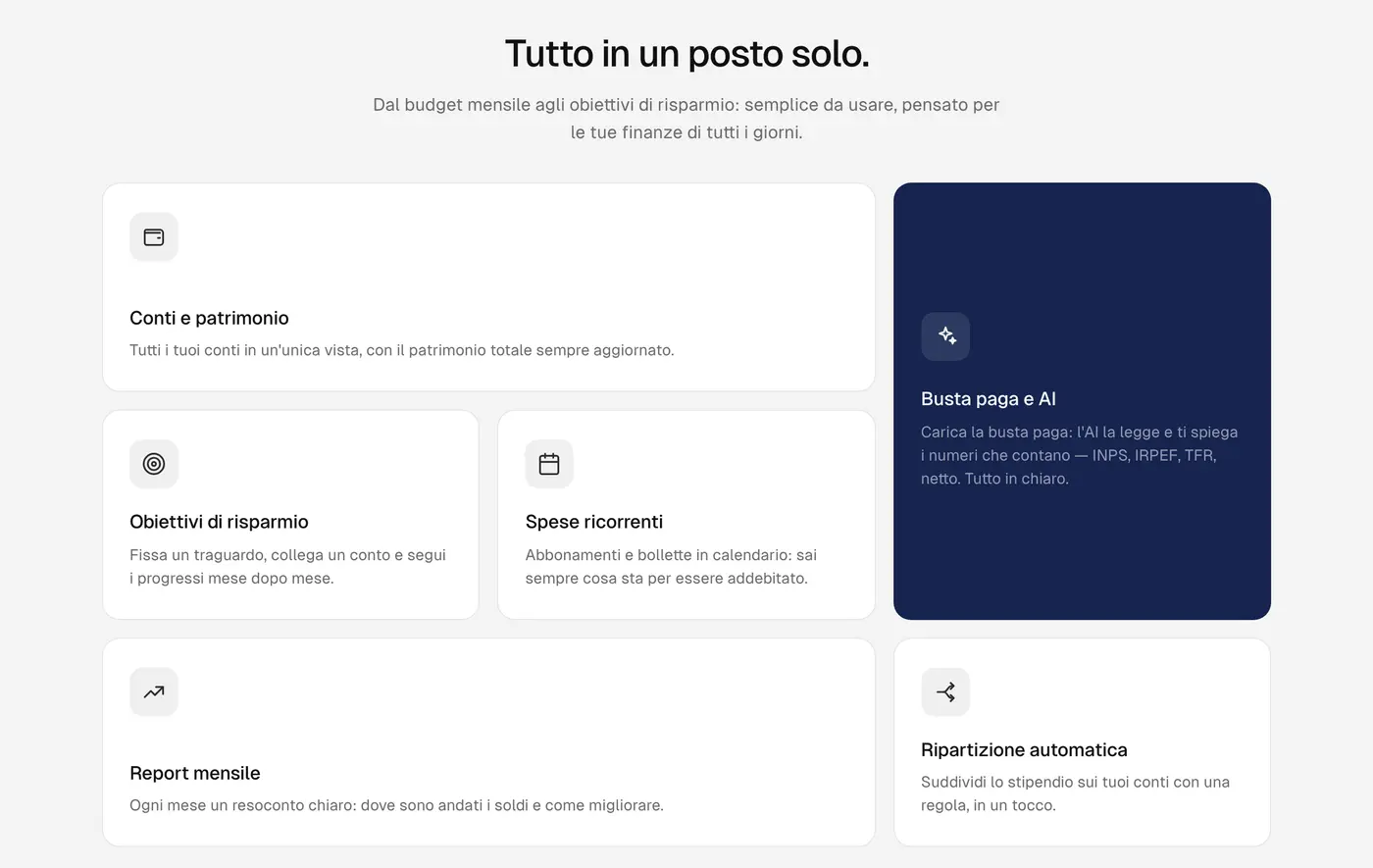This screenshot has width=1373, height=868.
Task: Select the 'Busta paga e AI' heading
Action: pyautogui.click(x=989, y=399)
